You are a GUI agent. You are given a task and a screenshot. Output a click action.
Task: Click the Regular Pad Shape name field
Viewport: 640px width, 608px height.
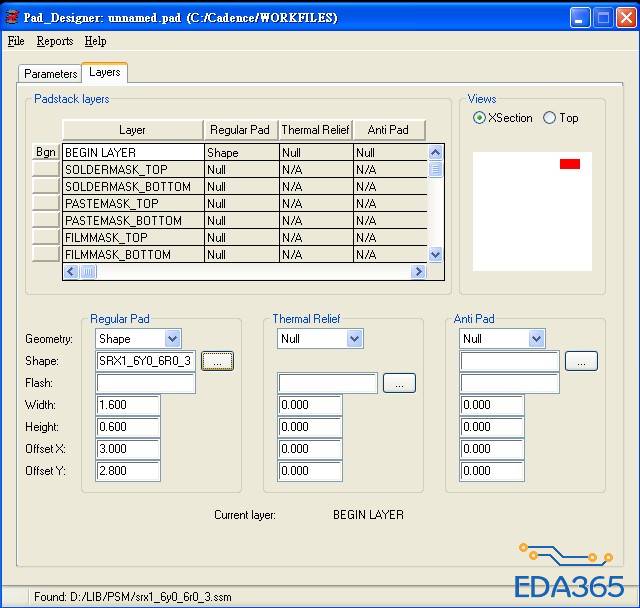pos(146,361)
